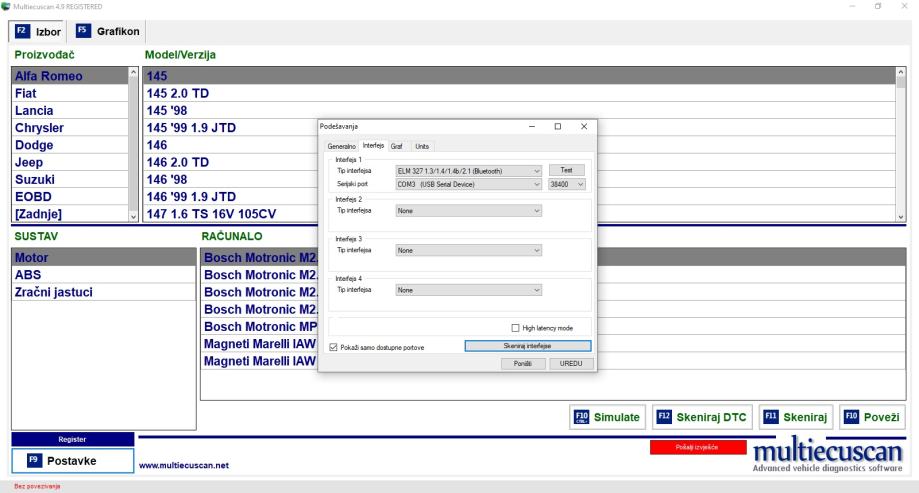The image size is (919, 493).
Task: Expand the Serijski port COM3 dropdown
Action: pos(469,184)
